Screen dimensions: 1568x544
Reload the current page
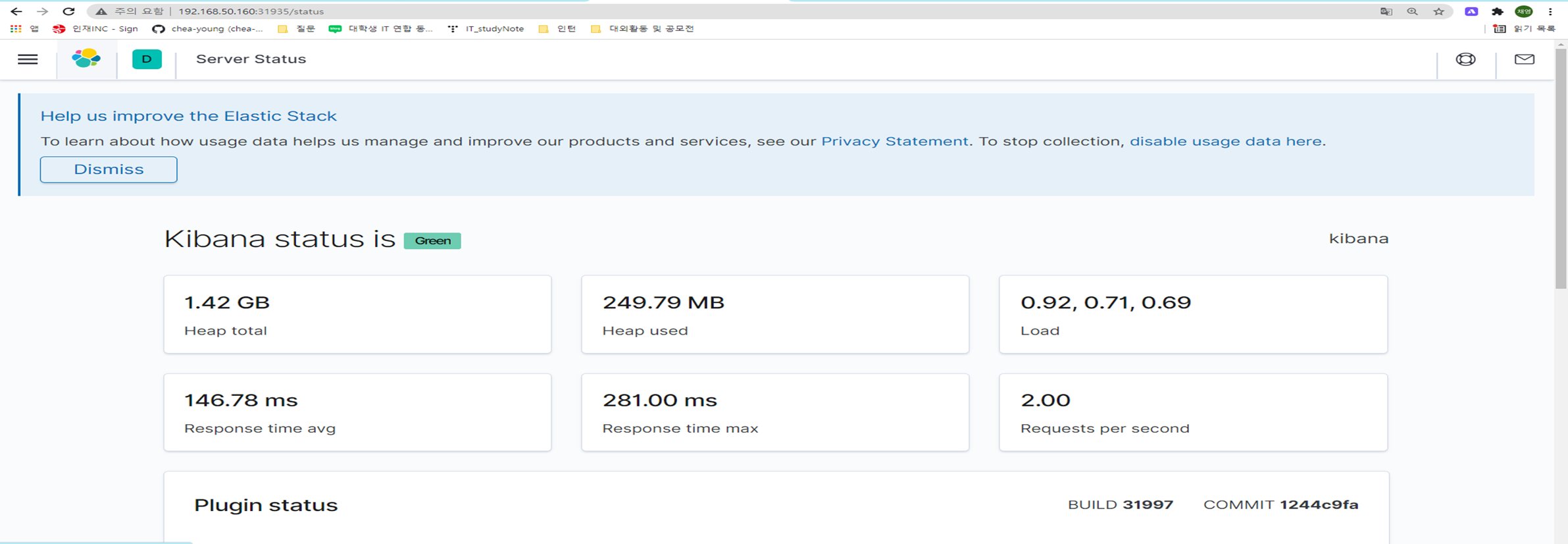coord(68,11)
